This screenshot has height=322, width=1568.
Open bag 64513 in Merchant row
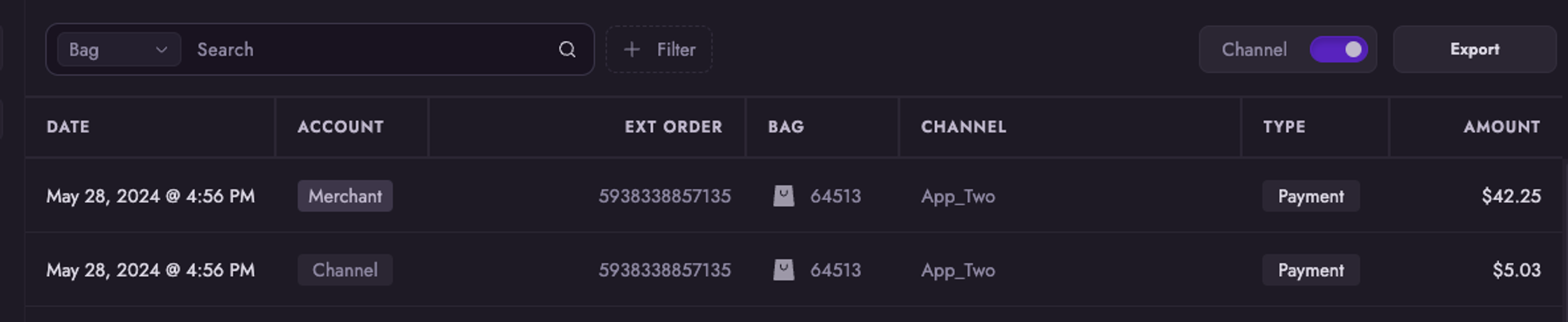pyautogui.click(x=835, y=196)
